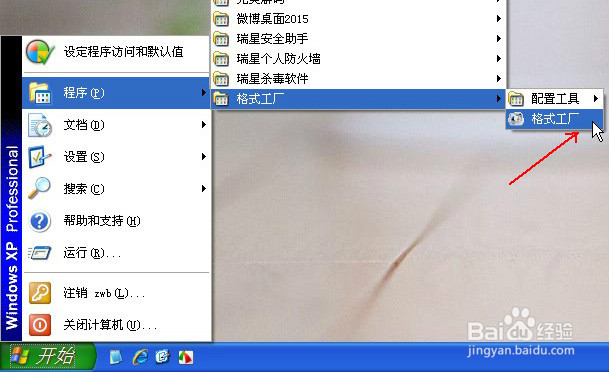Expand the 设置(S) submenu arrow

pyautogui.click(x=204, y=156)
